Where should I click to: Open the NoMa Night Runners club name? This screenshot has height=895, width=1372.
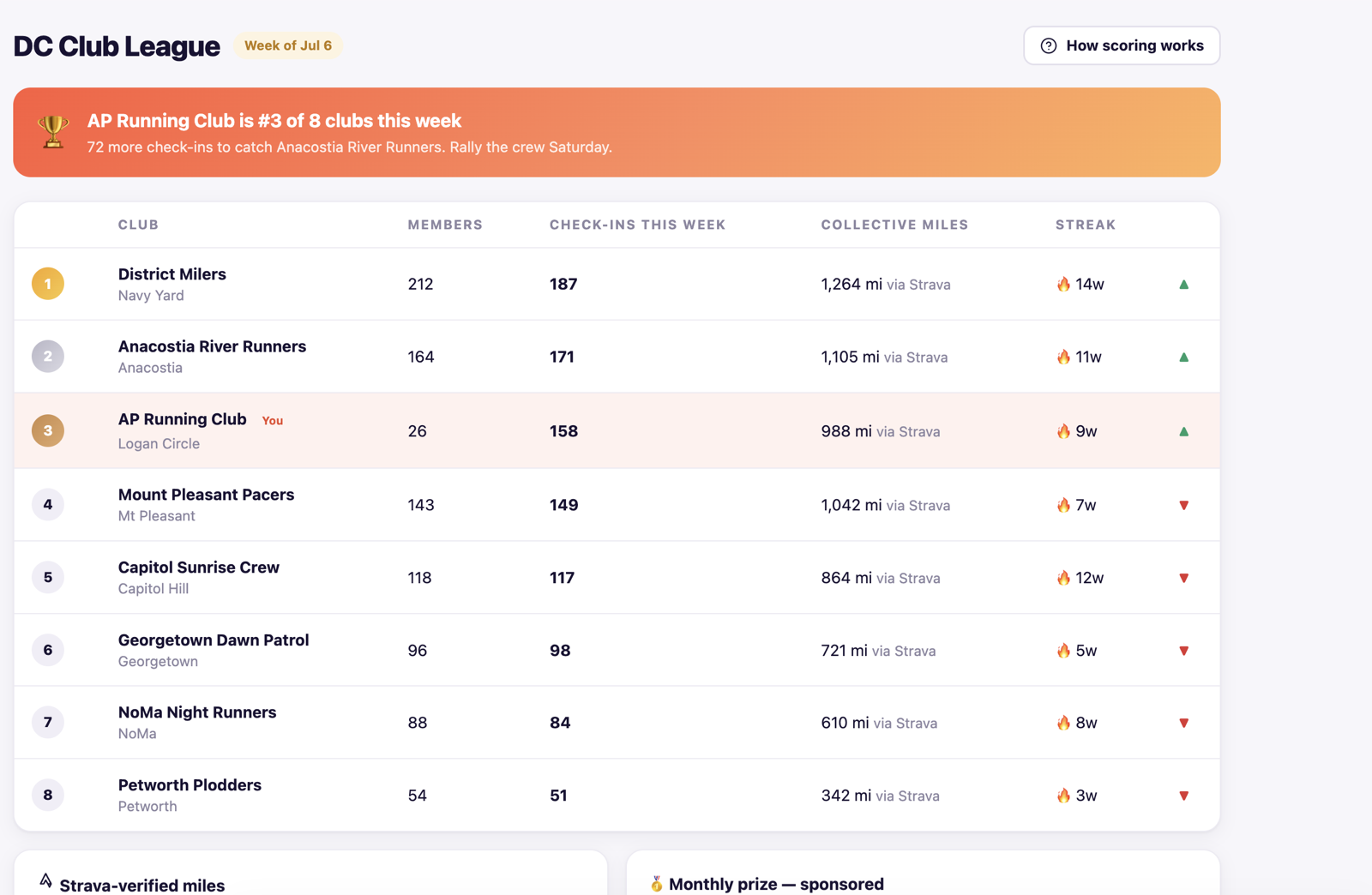point(197,712)
